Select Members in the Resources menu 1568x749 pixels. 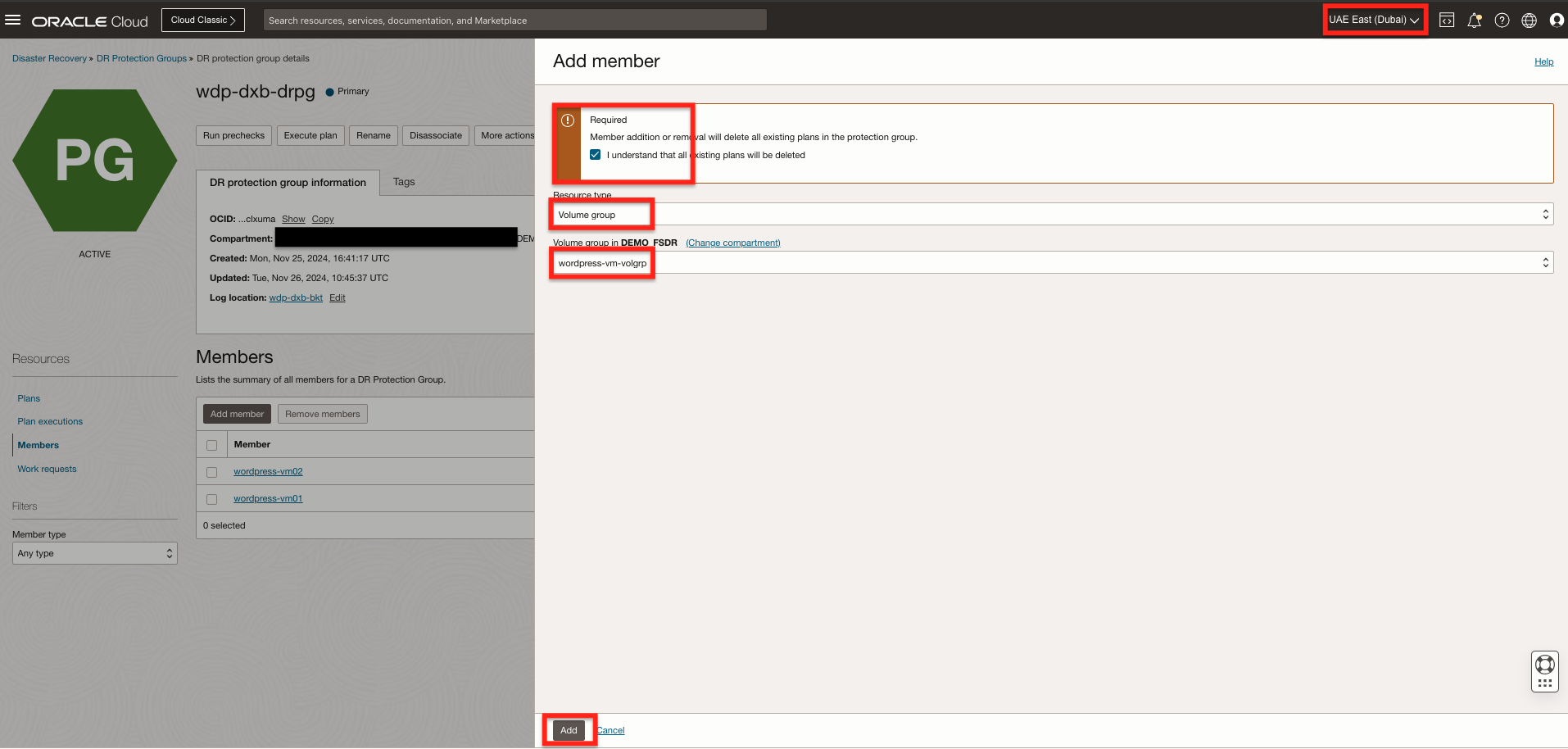[x=39, y=445]
